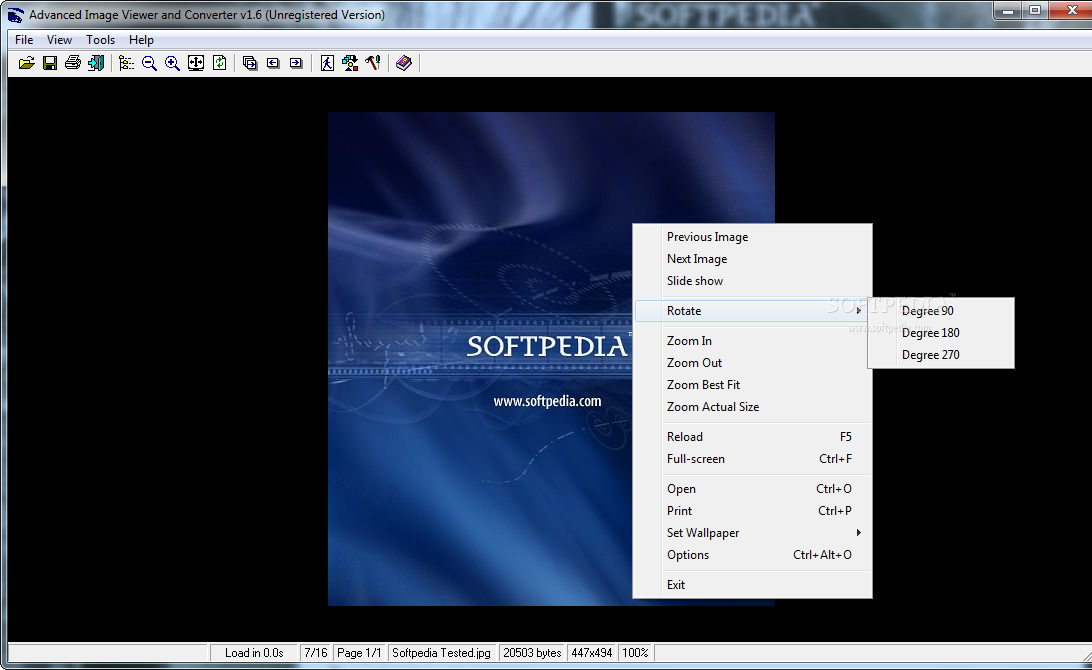1092x670 pixels.
Task: Select Zoom Actual Size option
Action: click(x=753, y=407)
